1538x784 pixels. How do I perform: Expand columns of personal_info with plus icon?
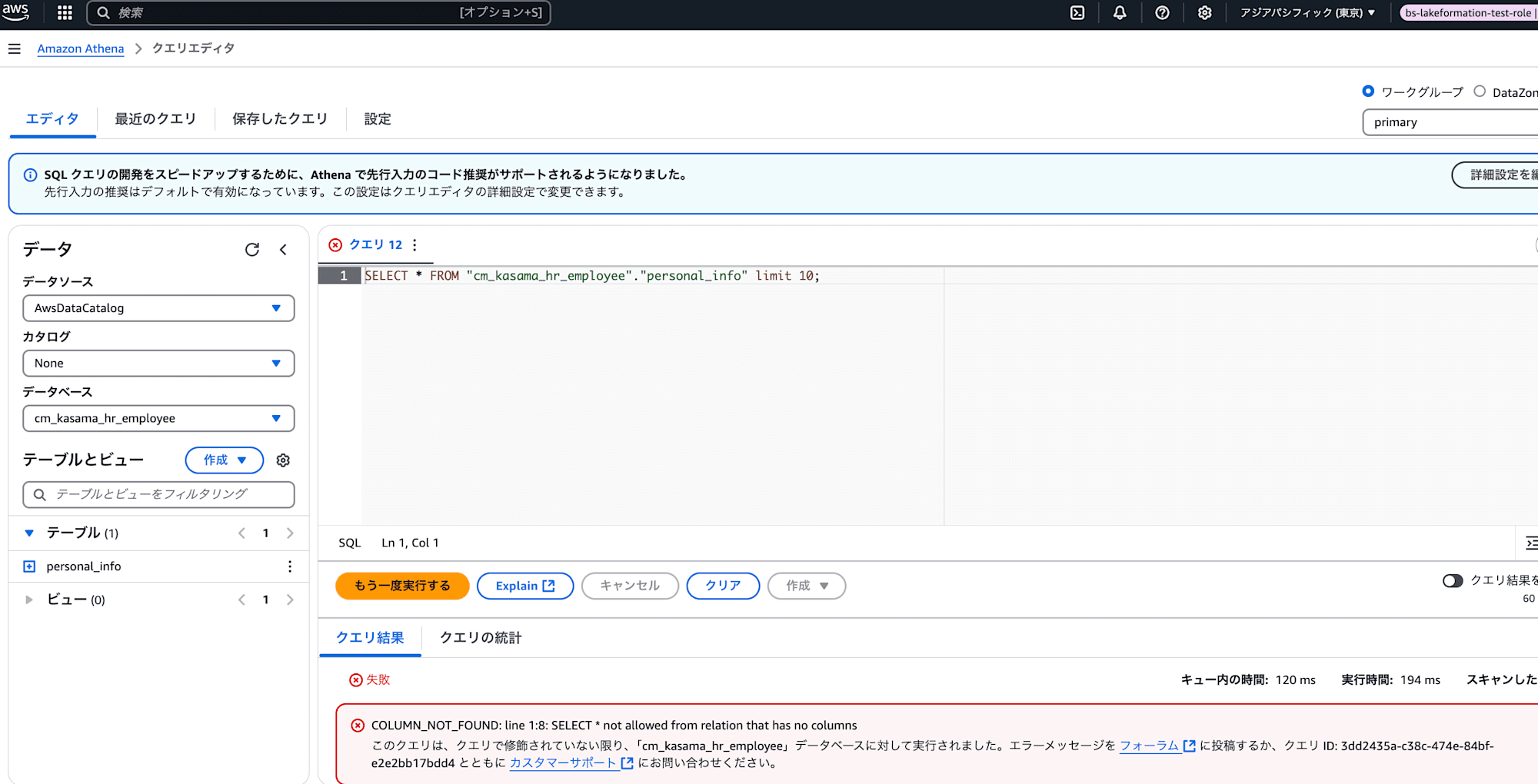click(29, 566)
